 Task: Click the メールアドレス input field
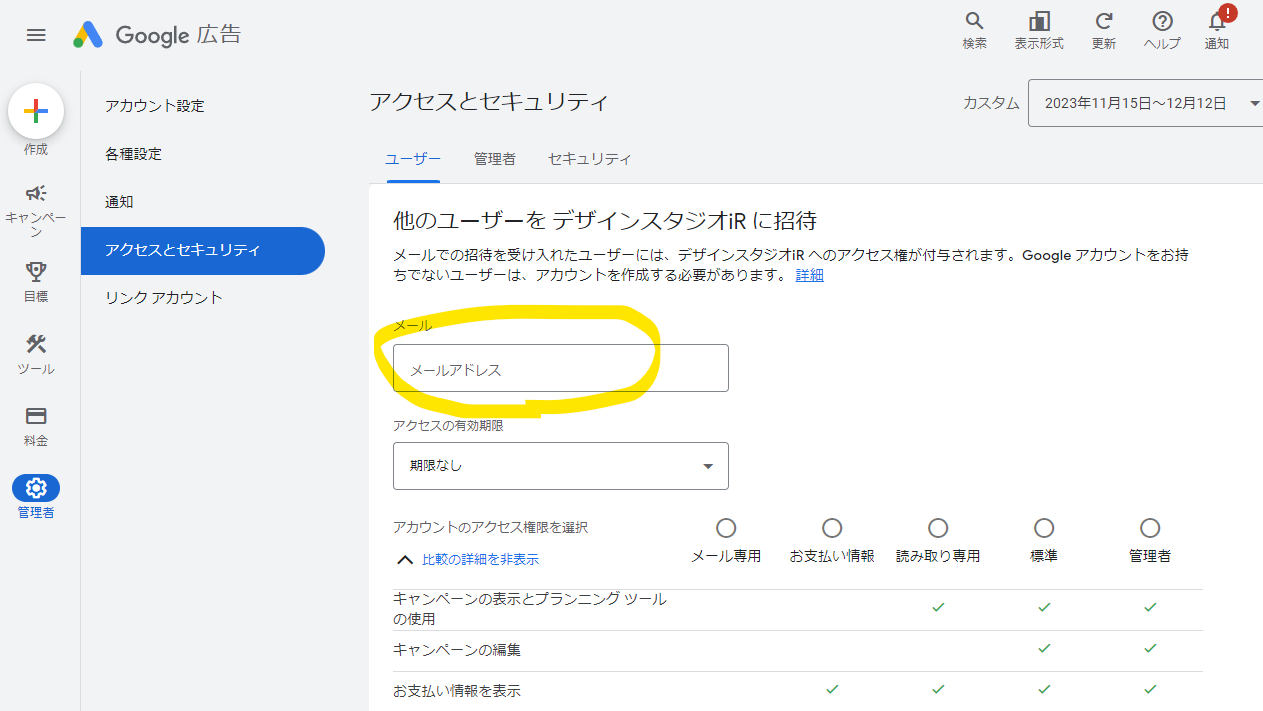561,368
